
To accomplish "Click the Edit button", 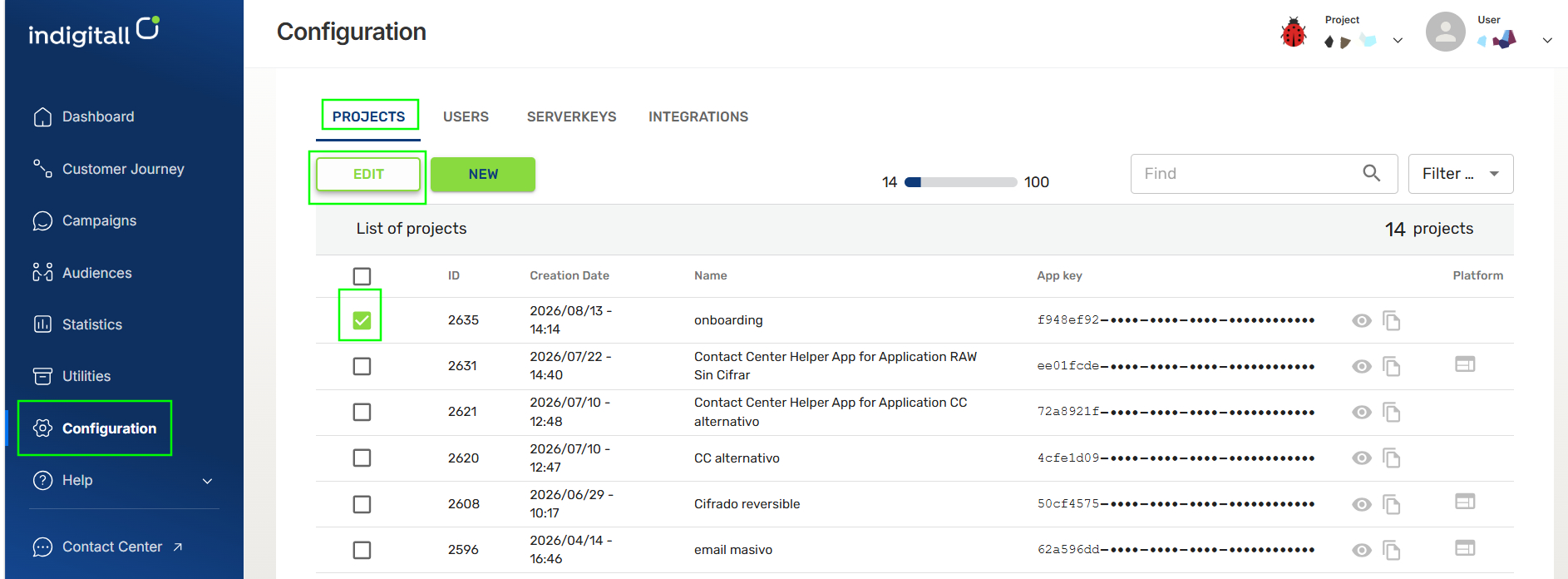I will (x=368, y=174).
